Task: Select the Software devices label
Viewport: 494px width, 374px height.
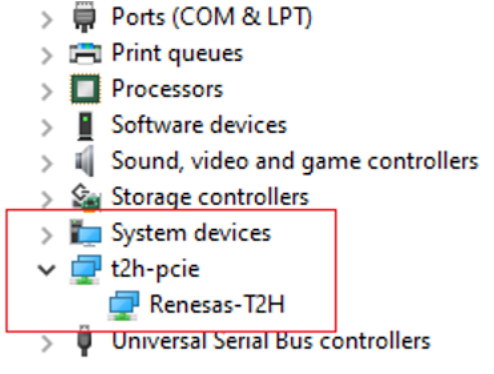Action: click(x=199, y=125)
